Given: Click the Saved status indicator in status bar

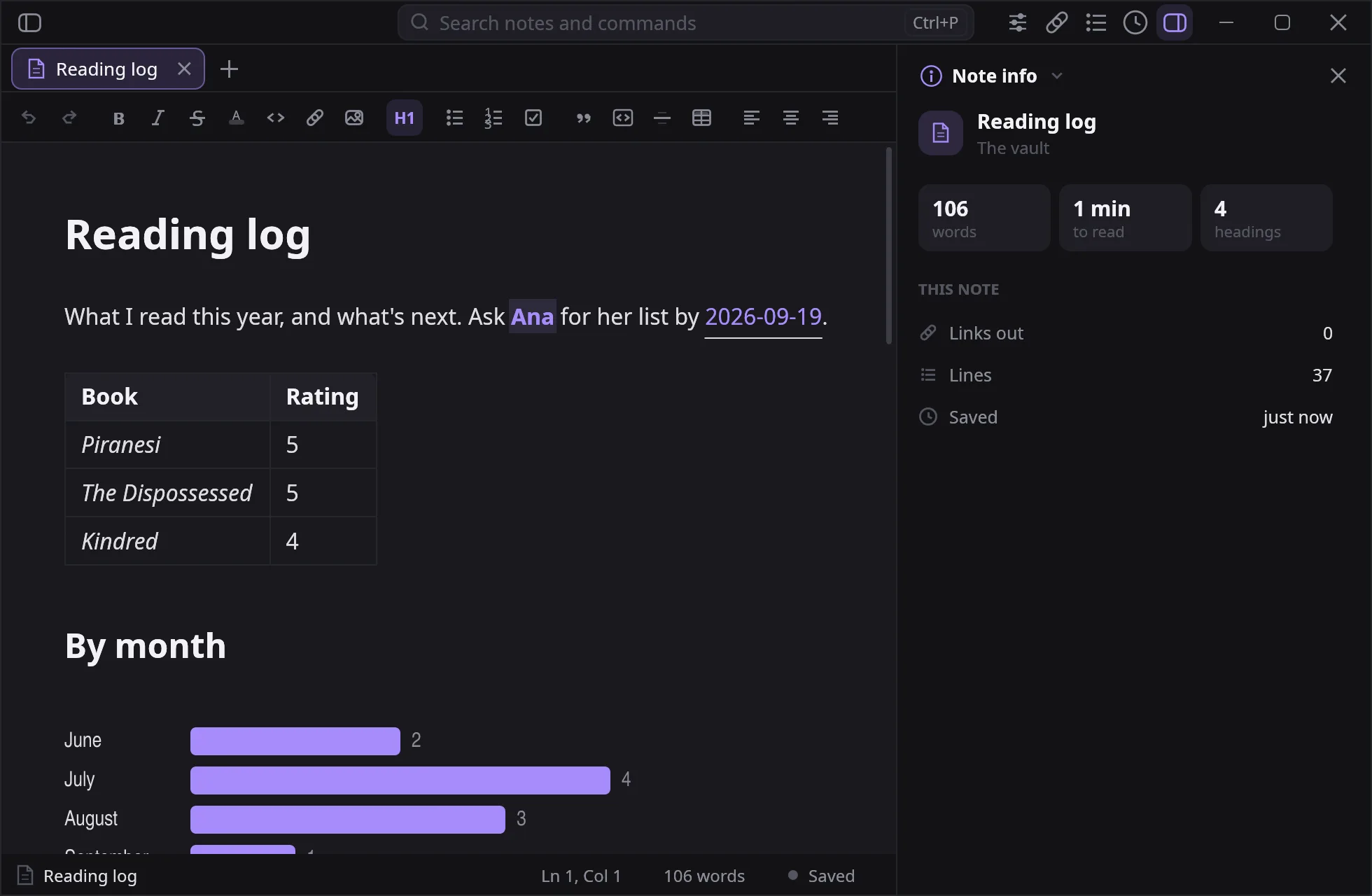Looking at the screenshot, I should click(x=821, y=876).
